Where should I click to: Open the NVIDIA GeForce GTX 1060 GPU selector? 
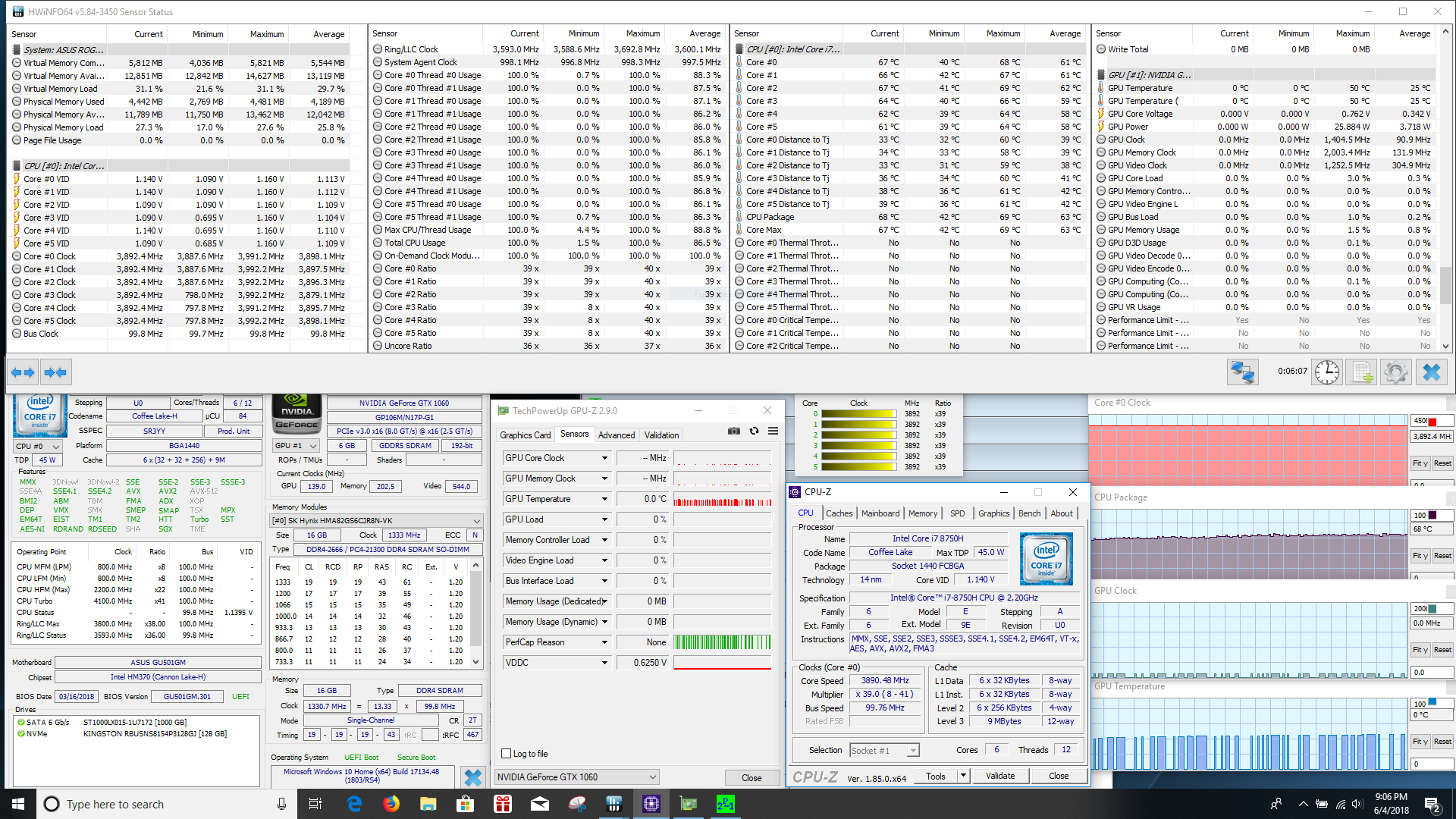click(x=576, y=777)
